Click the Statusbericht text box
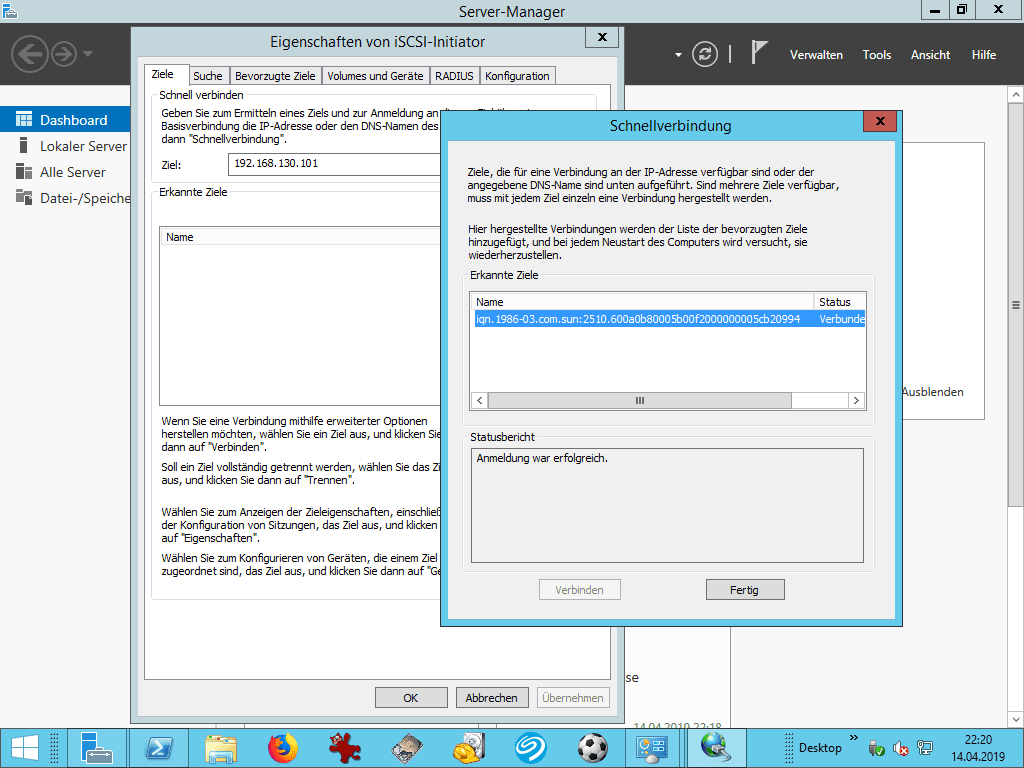1024x768 pixels. [x=667, y=505]
